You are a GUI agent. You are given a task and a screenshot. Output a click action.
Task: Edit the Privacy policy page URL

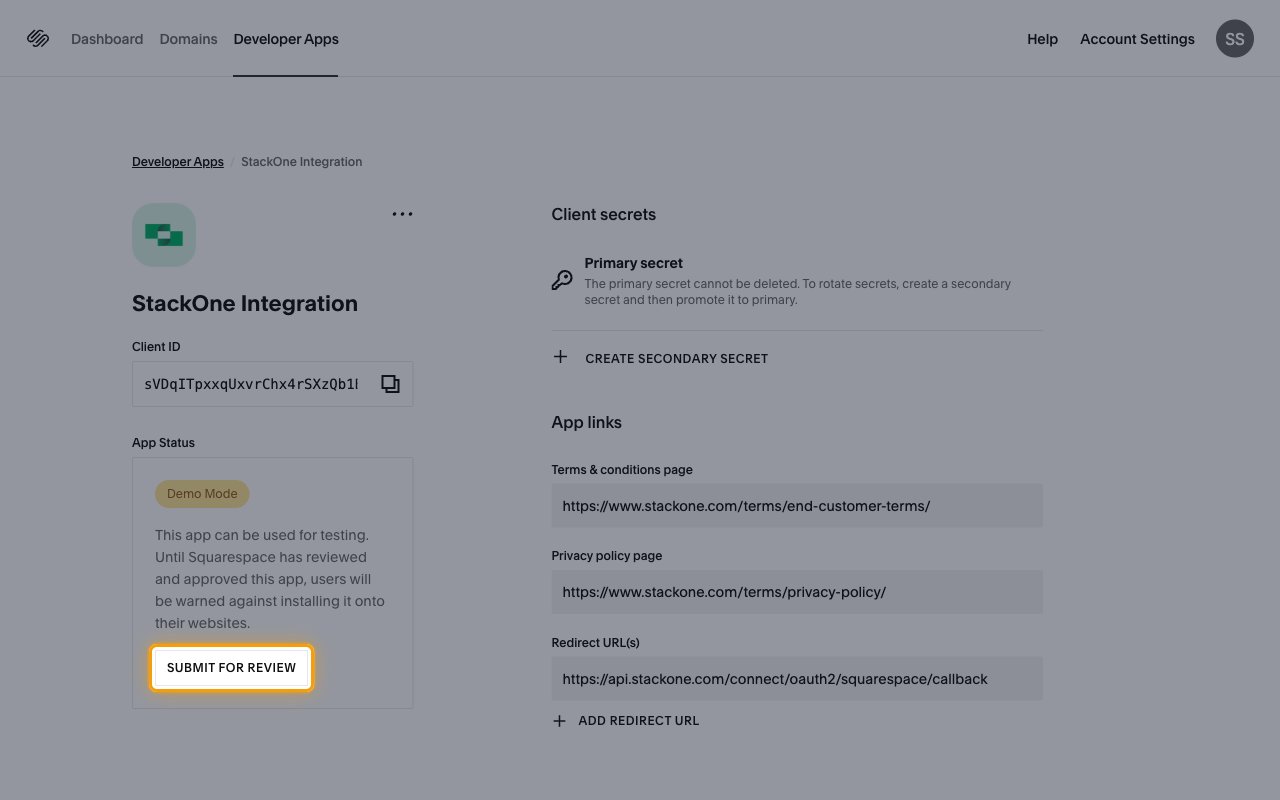point(797,592)
